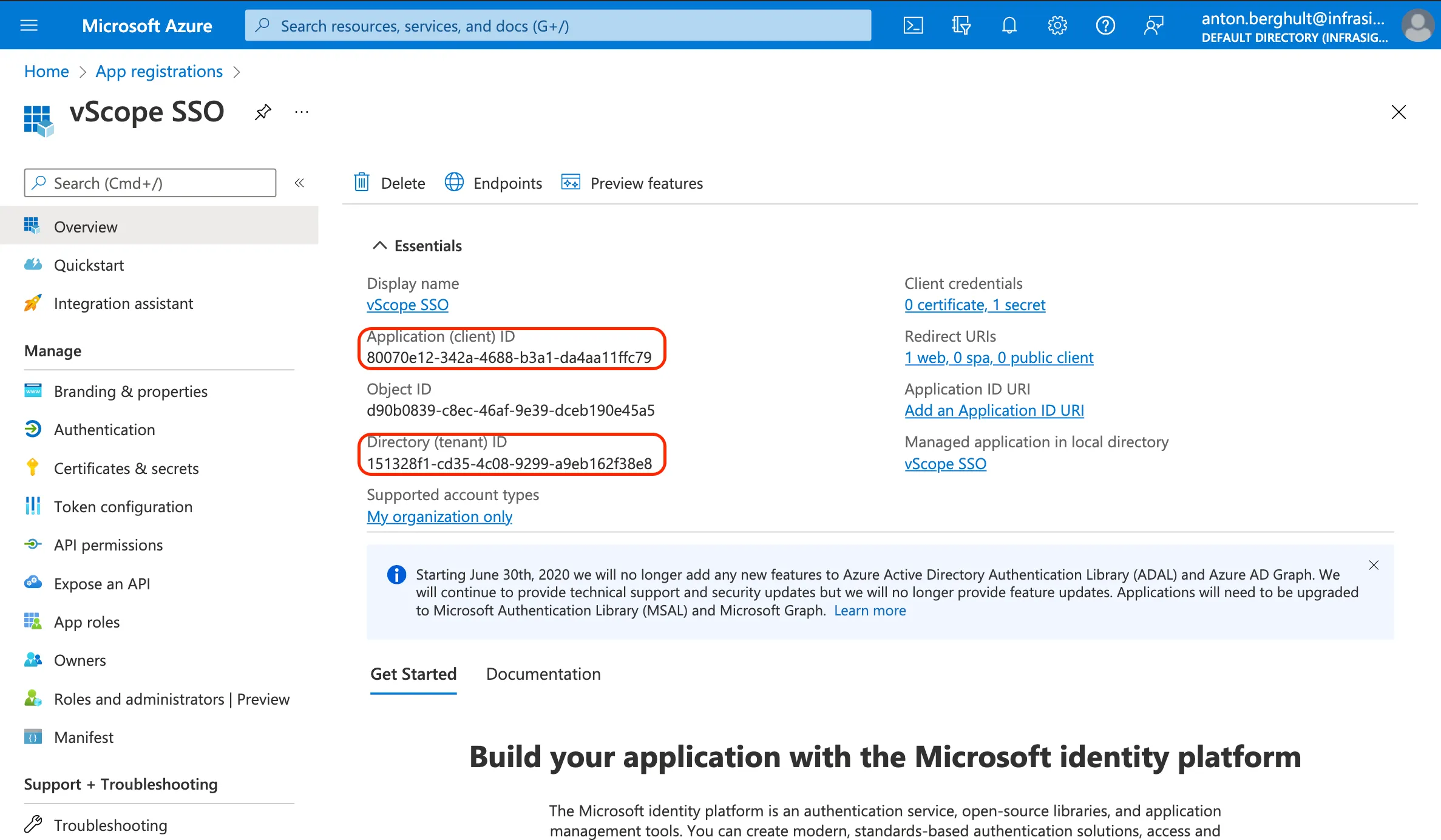Open the Help question mark icon
The width and height of the screenshot is (1441, 840).
(1105, 25)
